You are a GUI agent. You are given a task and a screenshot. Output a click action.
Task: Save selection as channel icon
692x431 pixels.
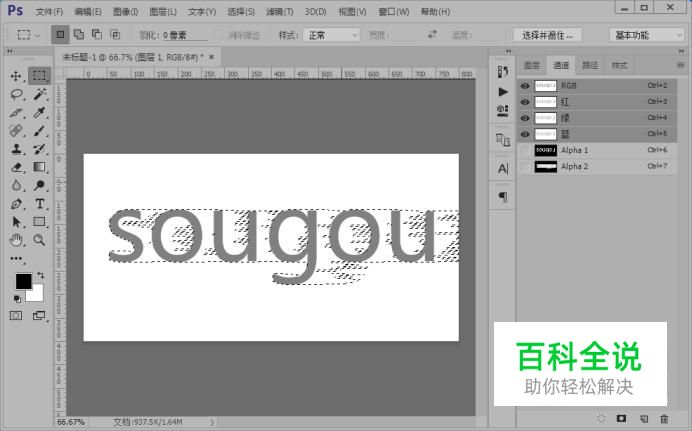point(622,418)
